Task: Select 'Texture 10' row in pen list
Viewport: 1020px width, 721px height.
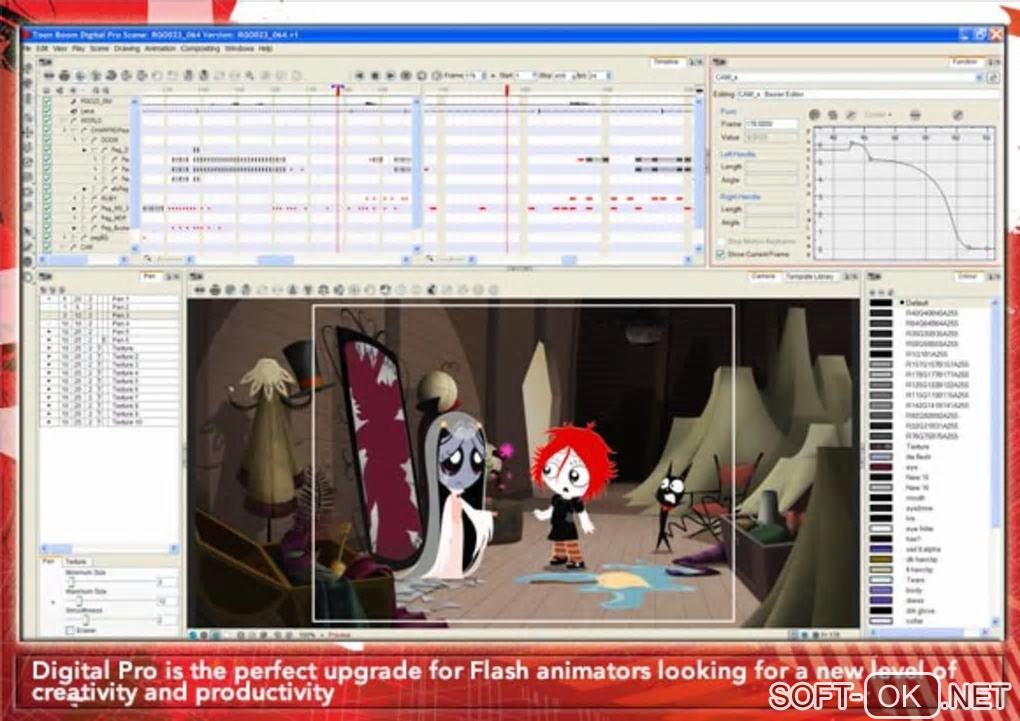Action: [x=109, y=422]
